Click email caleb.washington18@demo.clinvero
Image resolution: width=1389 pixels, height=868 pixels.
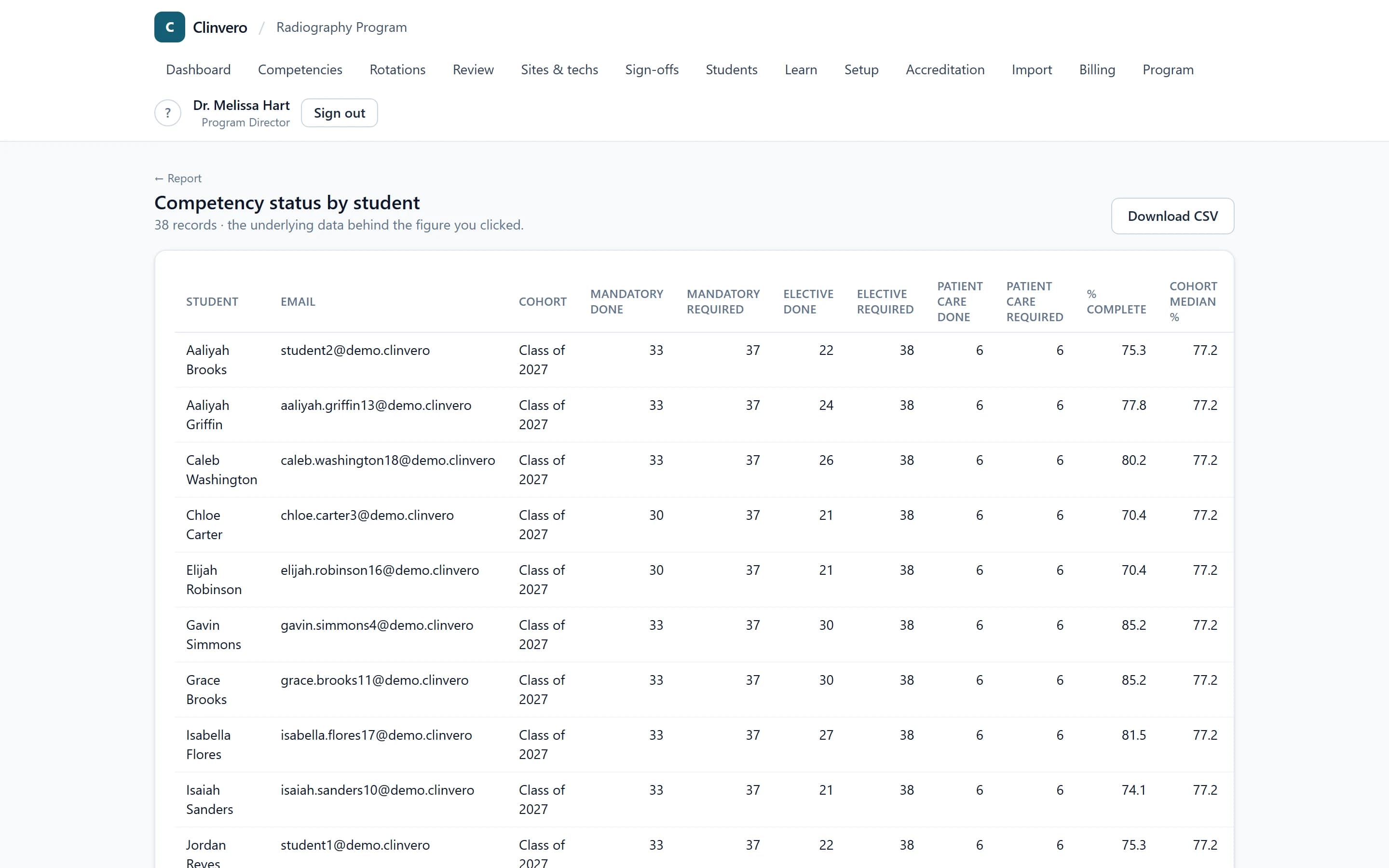387,460
